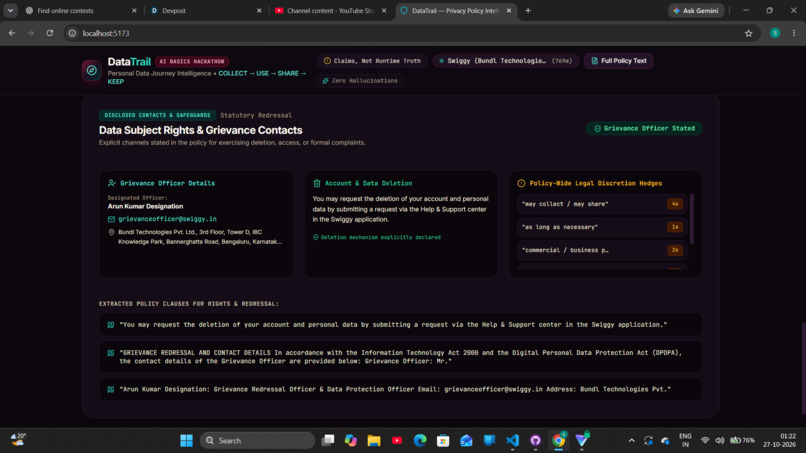806x453 pixels.
Task: Open YouTube app from taskbar
Action: click(x=397, y=441)
